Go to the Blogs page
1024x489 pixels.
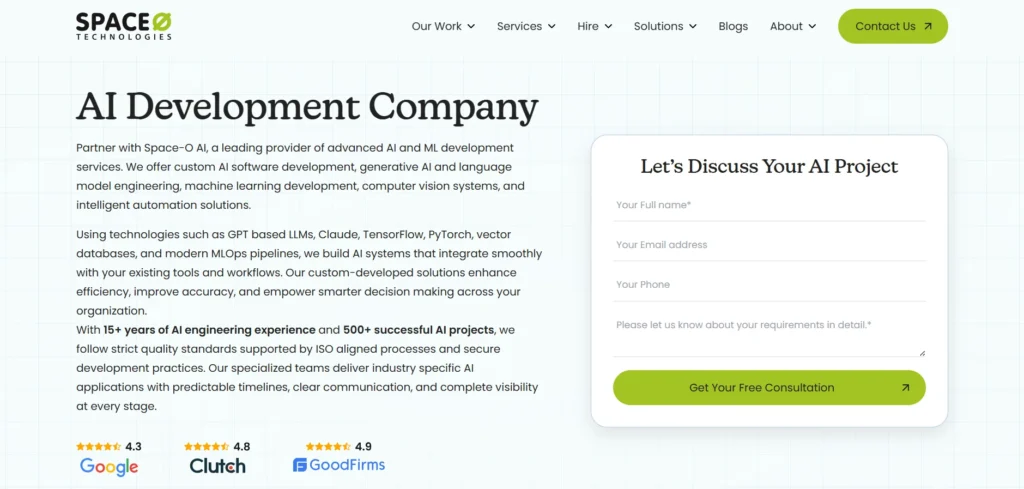[733, 26]
